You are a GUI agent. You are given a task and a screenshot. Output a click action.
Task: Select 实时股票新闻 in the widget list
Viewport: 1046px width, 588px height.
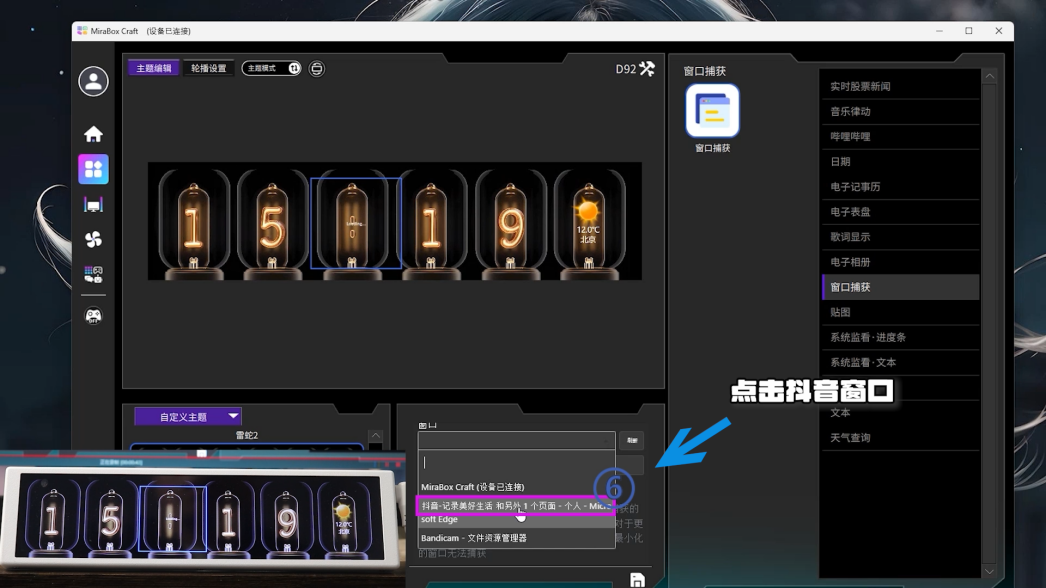click(x=901, y=86)
